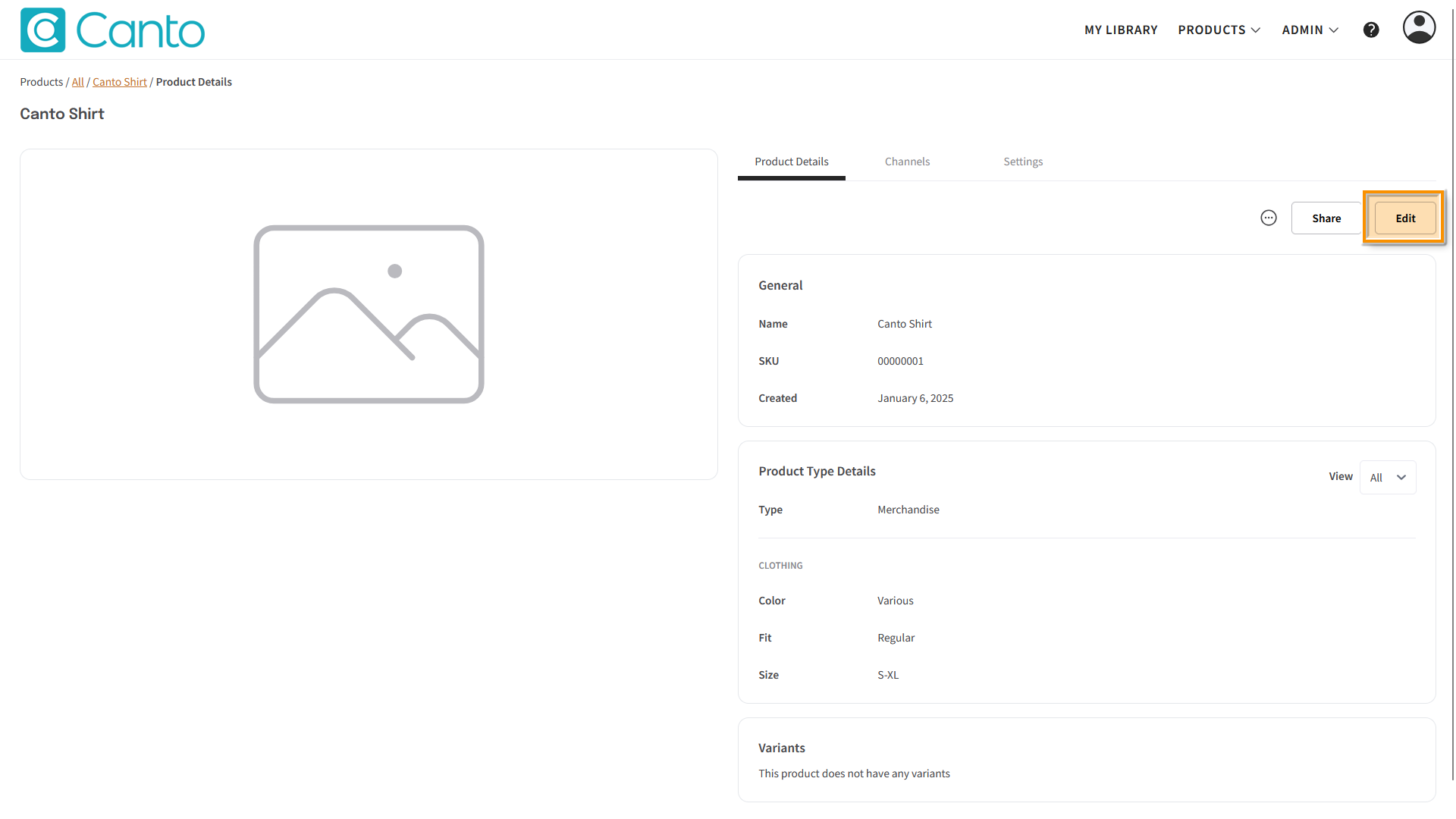Click the Edit button

pos(1404,218)
